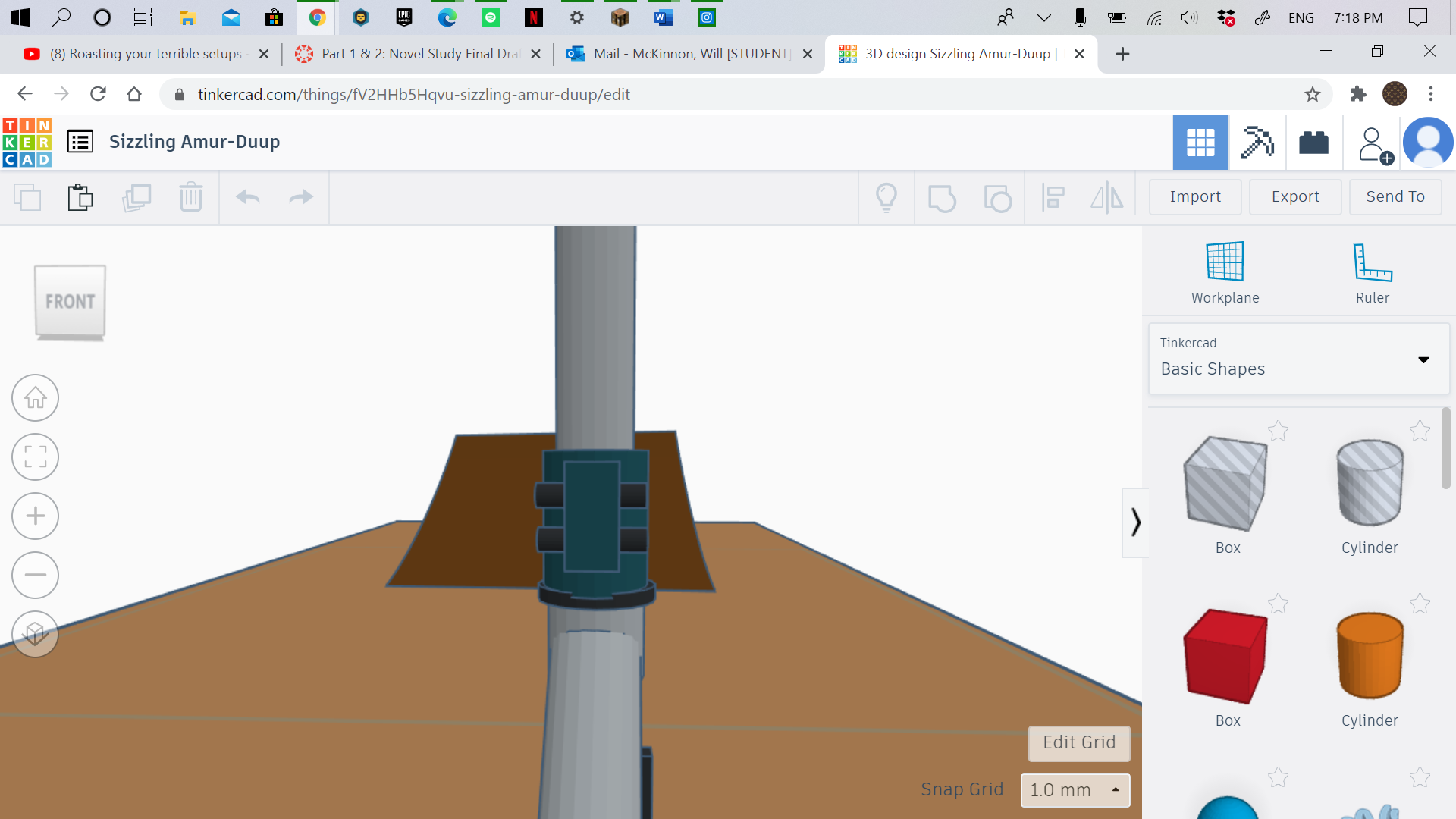The image size is (1456, 819).
Task: Bookmark this page with star icon
Action: point(1312,95)
